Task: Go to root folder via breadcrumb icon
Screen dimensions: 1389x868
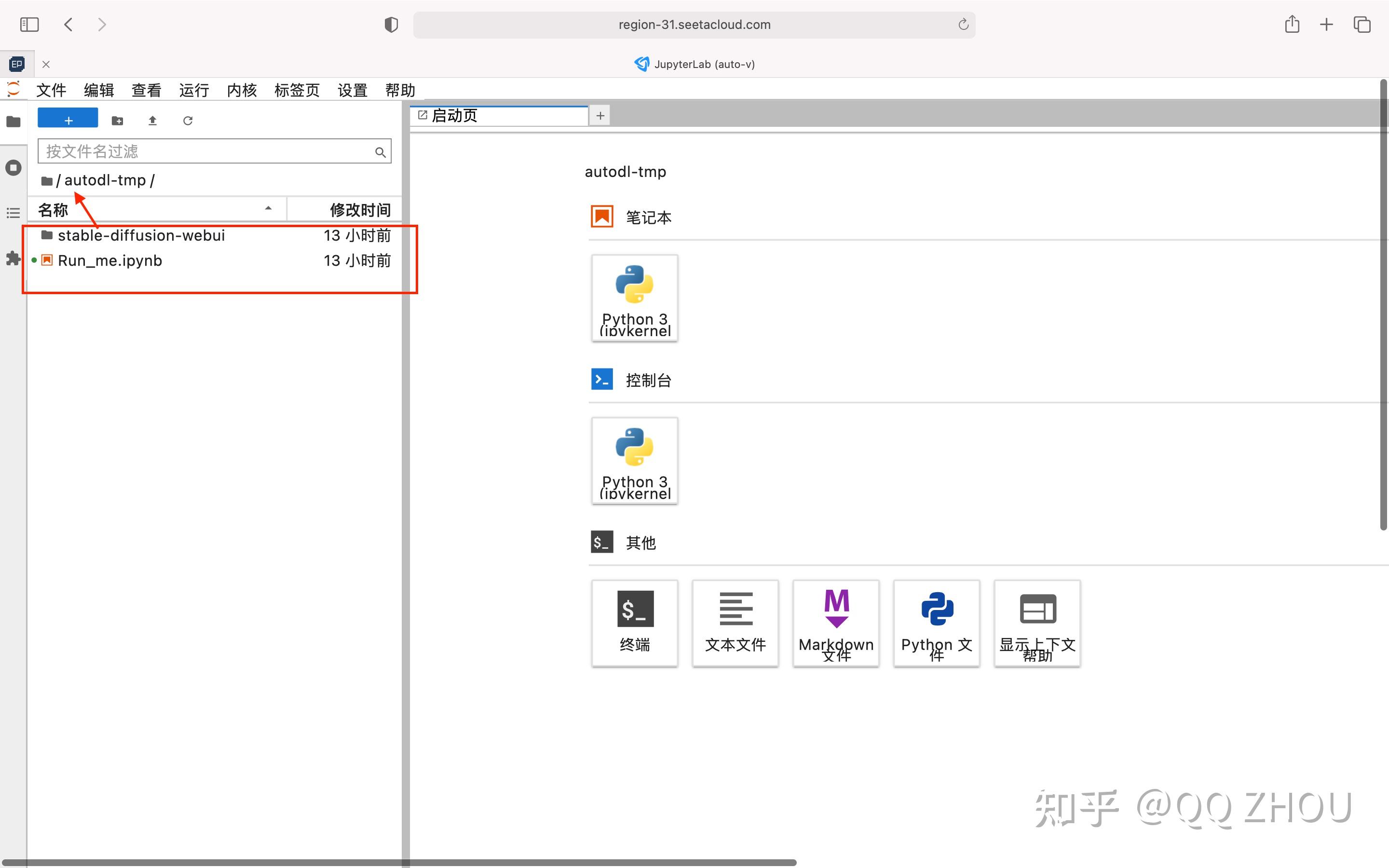Action: point(46,181)
